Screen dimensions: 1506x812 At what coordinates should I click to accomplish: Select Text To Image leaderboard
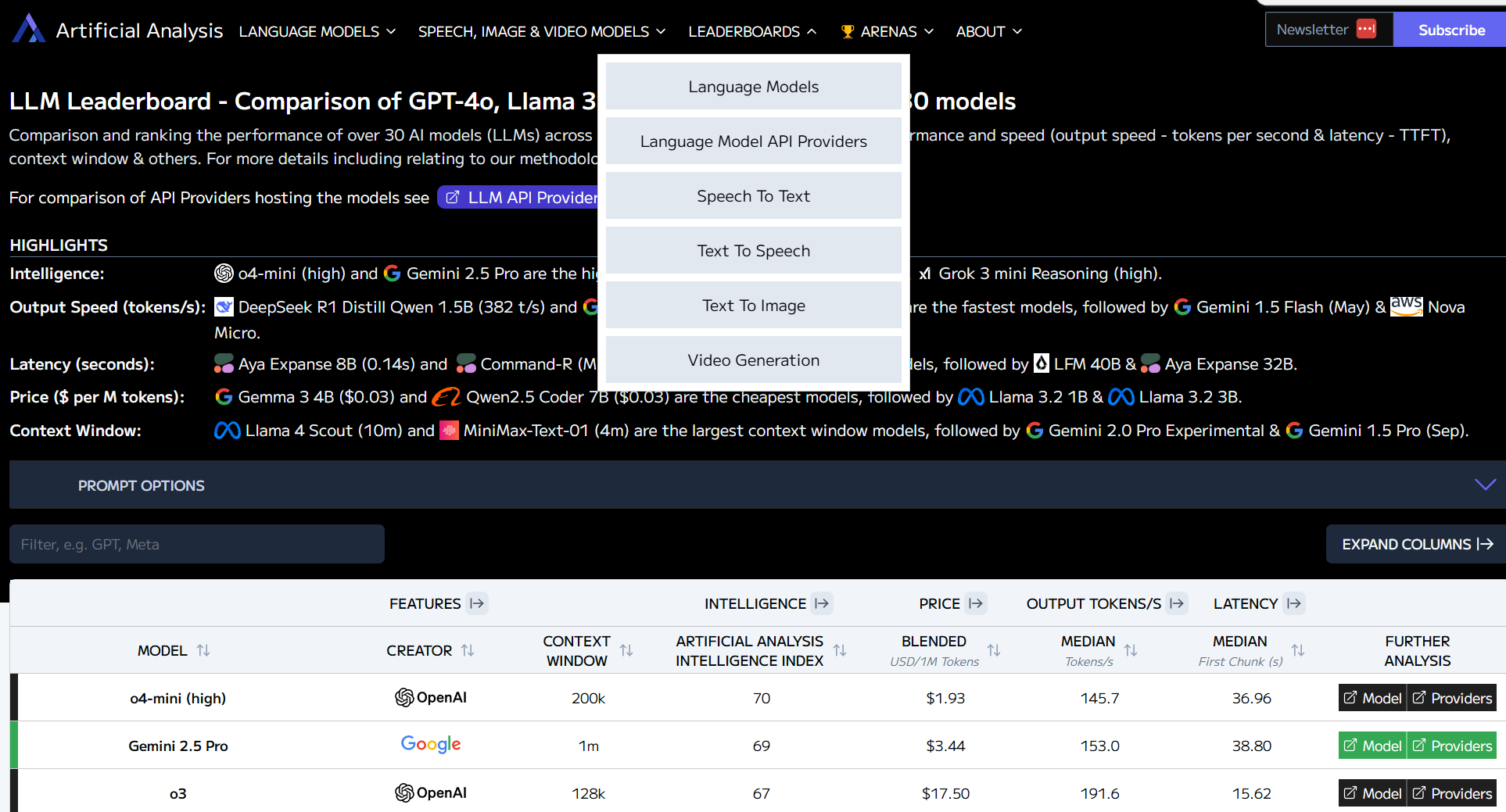pyautogui.click(x=754, y=305)
